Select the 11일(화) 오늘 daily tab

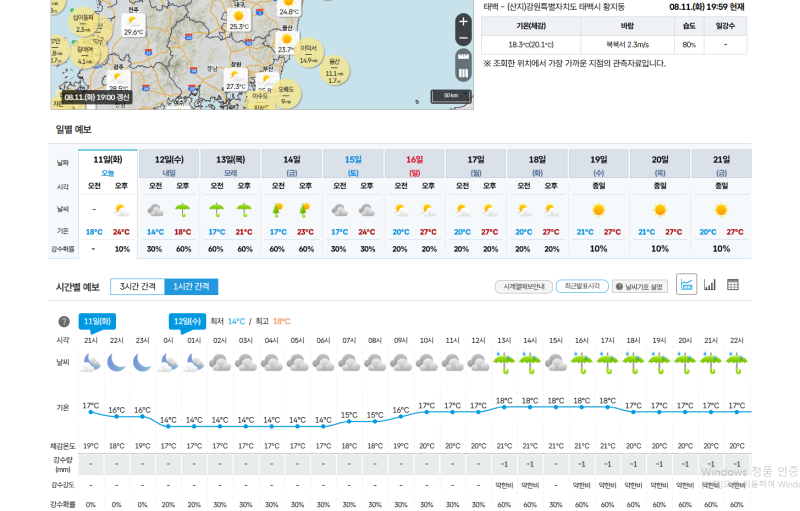click(108, 166)
